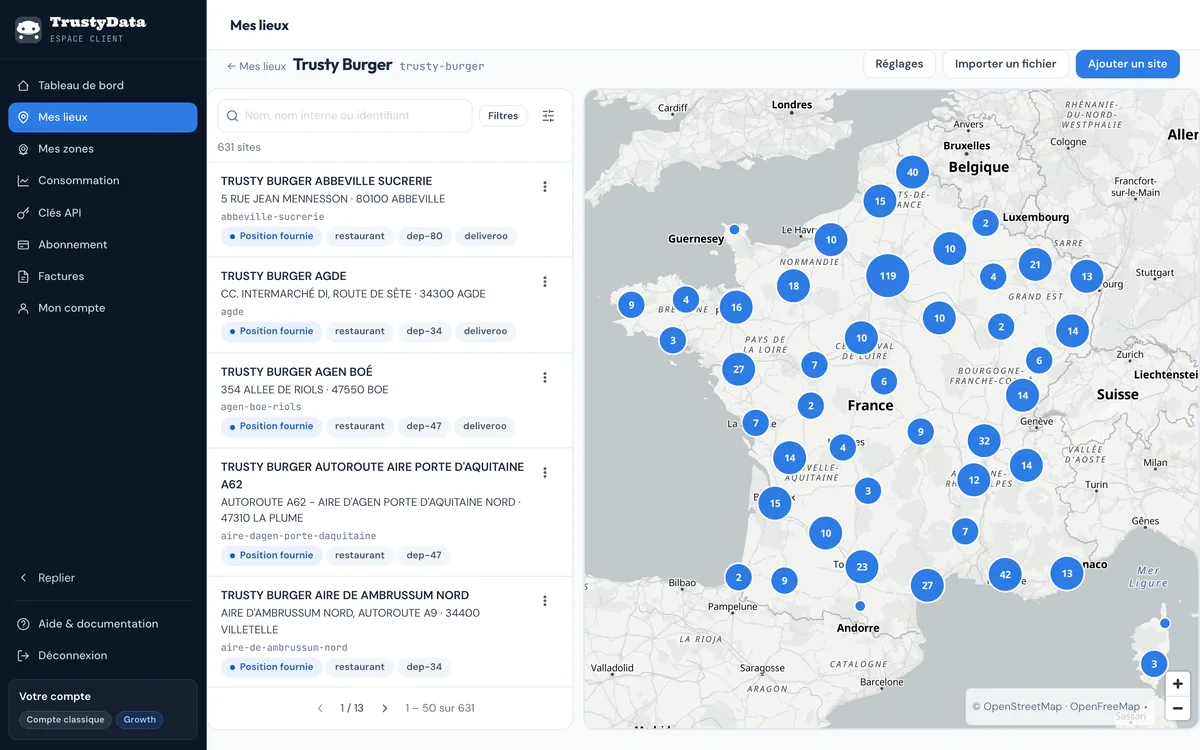The image size is (1200, 750).
Task: Click the 631 sites count label
Action: tap(239, 147)
